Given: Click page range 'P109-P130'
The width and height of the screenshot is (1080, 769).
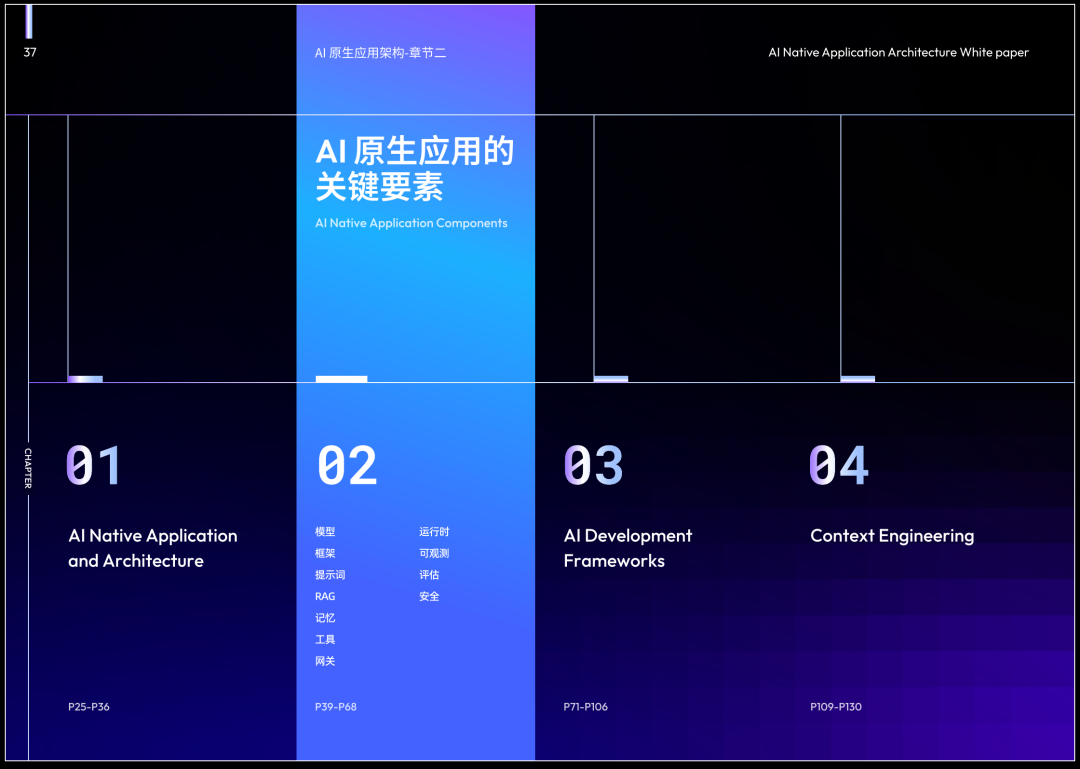Looking at the screenshot, I should 835,707.
